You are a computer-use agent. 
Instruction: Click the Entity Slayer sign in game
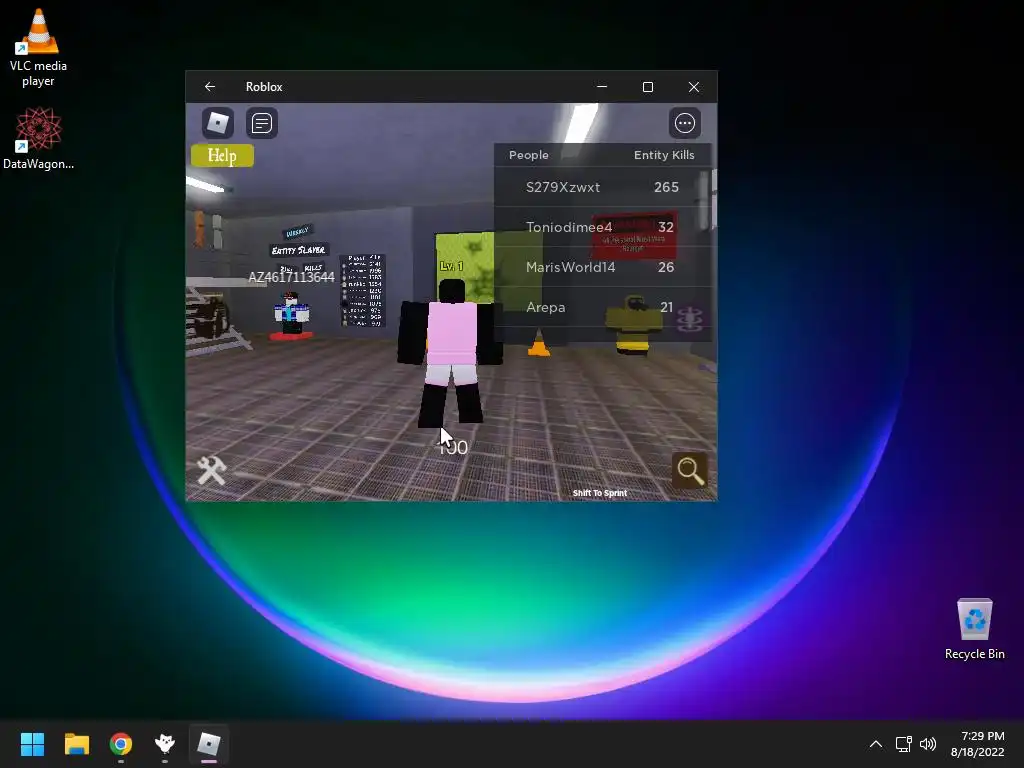click(298, 250)
